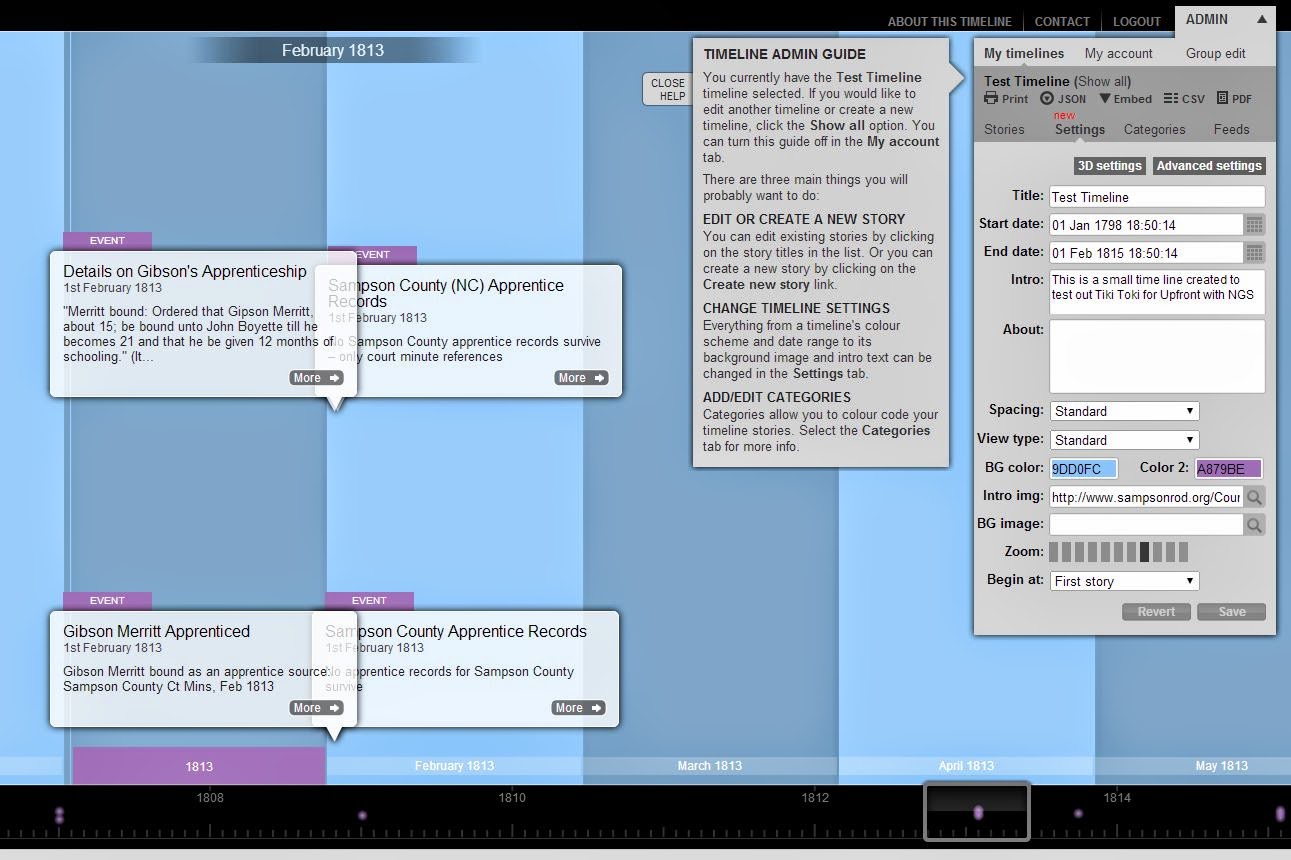Open the Begin at dropdown
This screenshot has width=1291, height=860.
tap(1123, 580)
